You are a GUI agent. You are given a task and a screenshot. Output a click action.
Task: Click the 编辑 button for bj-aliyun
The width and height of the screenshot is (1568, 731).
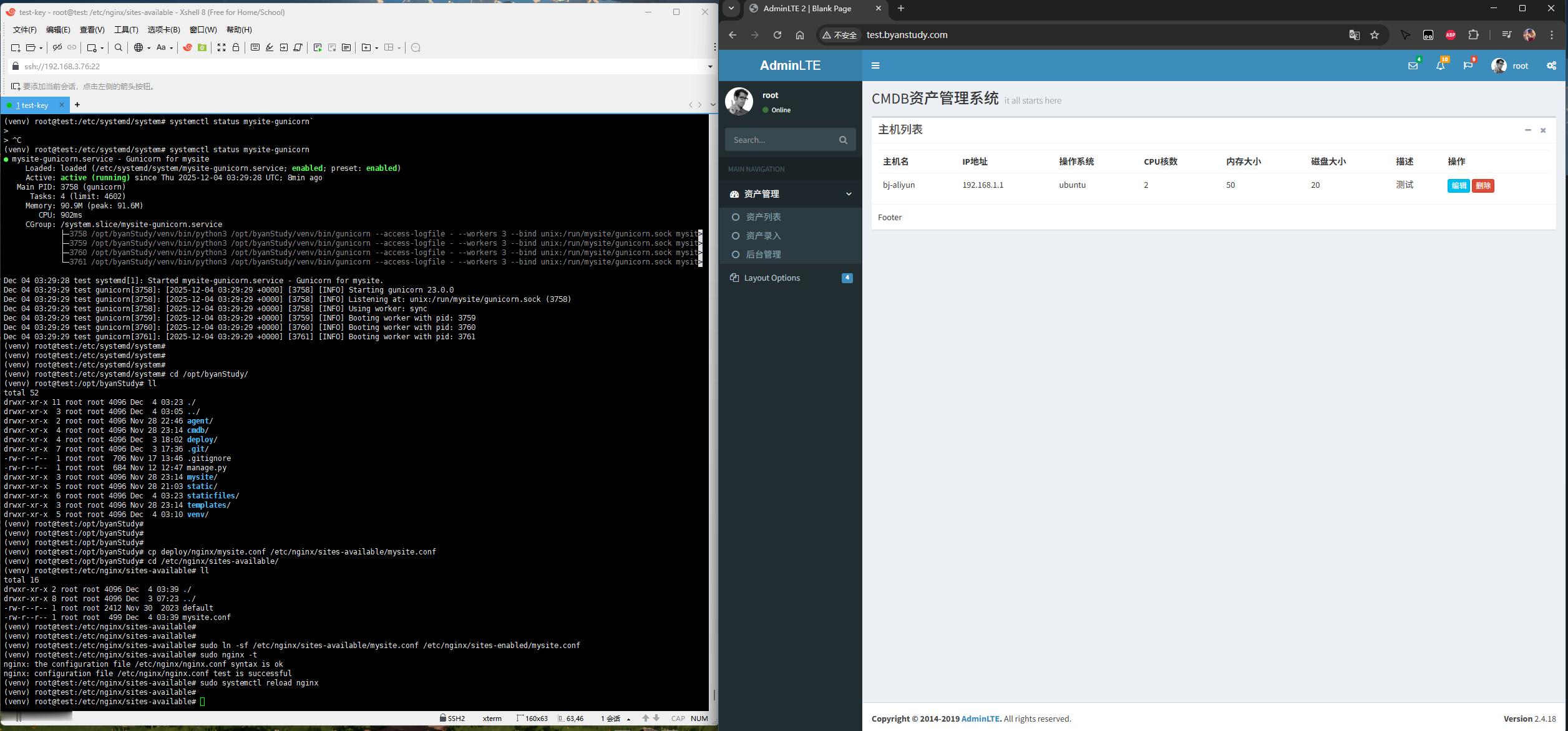tap(1458, 185)
